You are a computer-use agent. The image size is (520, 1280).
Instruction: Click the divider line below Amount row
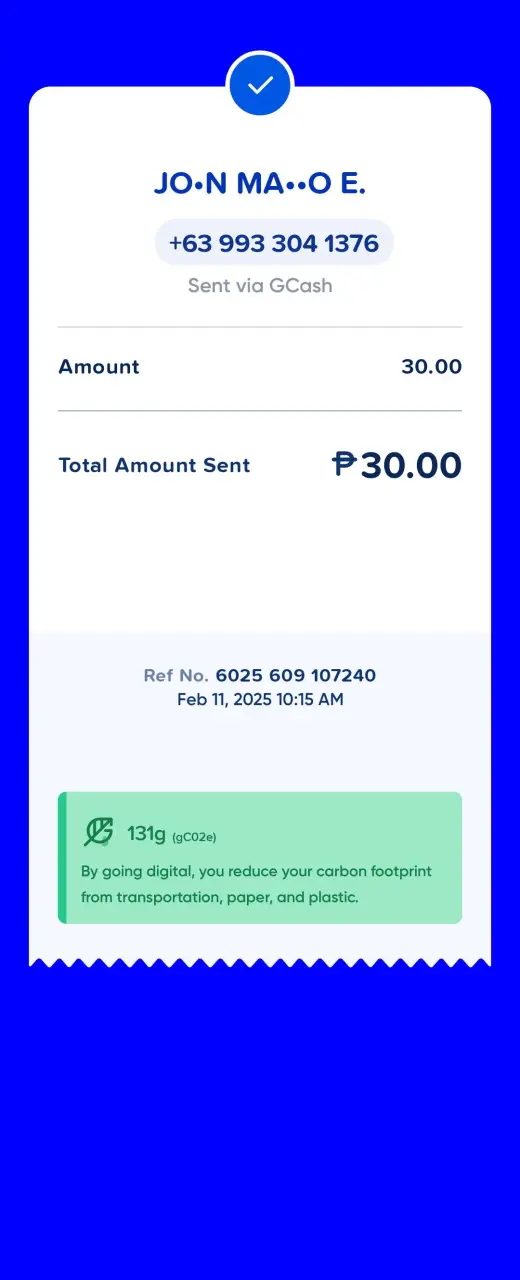click(260, 411)
